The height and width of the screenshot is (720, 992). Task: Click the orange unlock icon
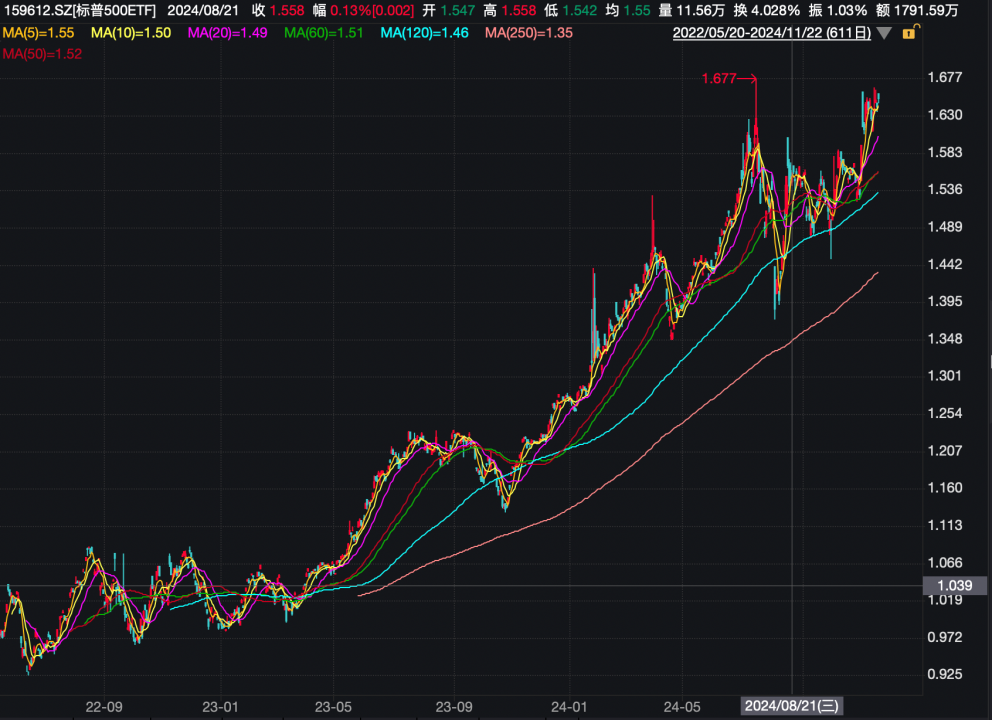910,32
